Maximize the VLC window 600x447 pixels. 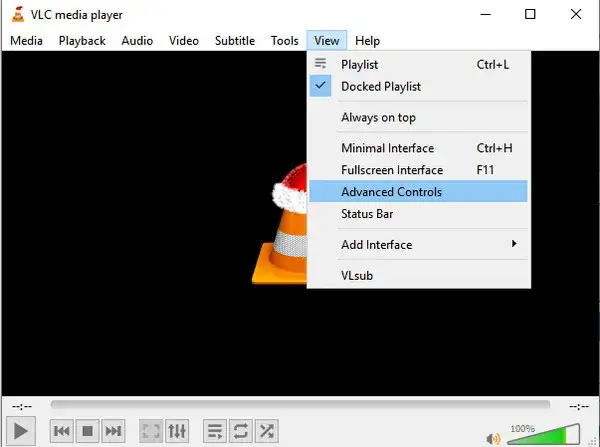[530, 15]
